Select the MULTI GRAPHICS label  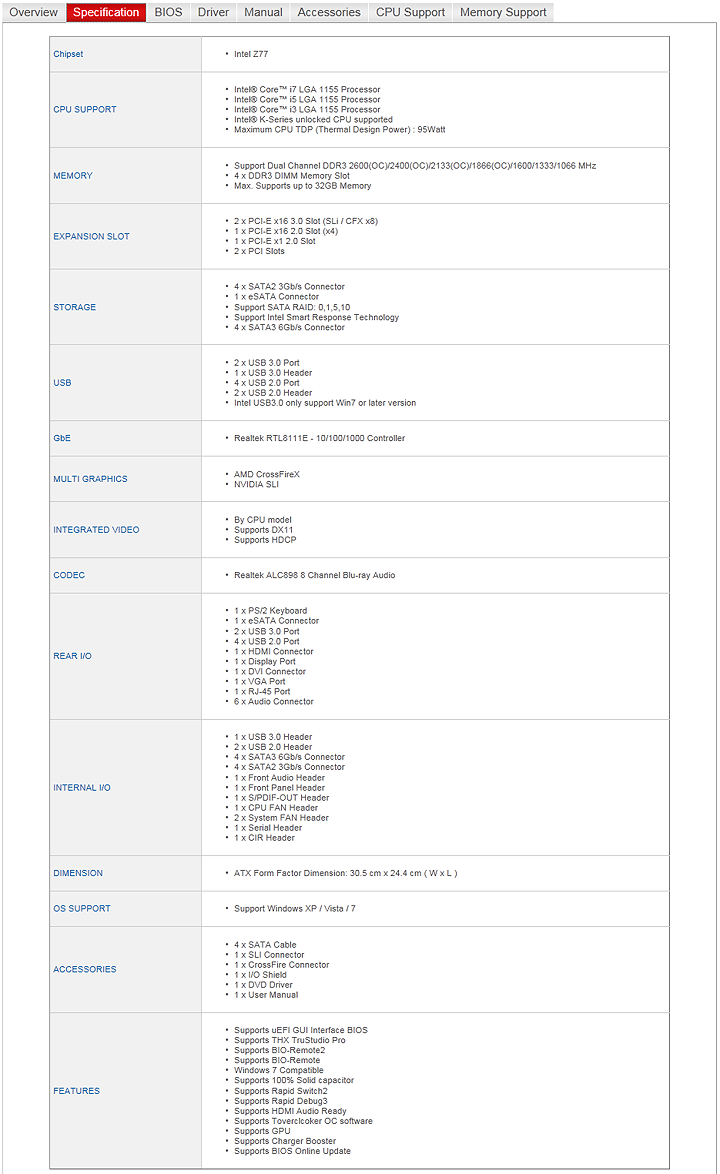[90, 479]
